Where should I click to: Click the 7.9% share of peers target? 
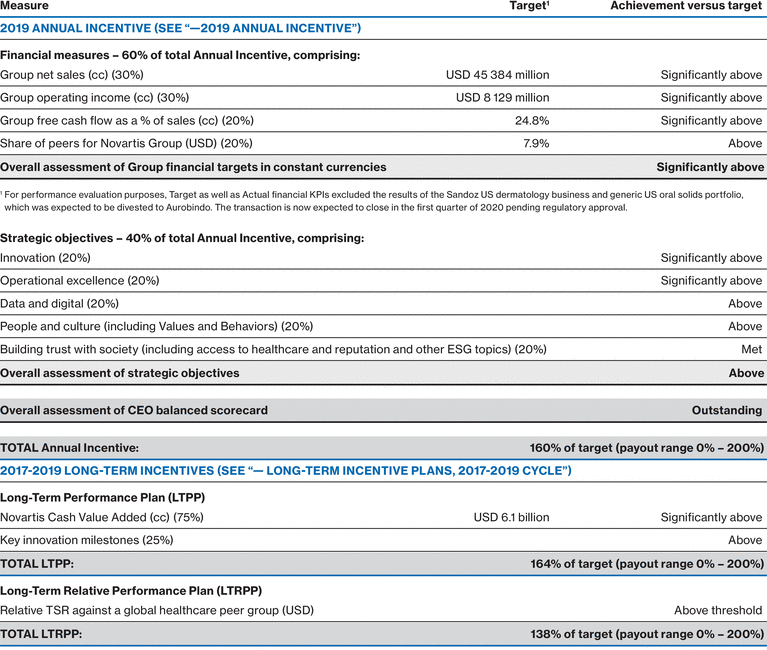(534, 143)
